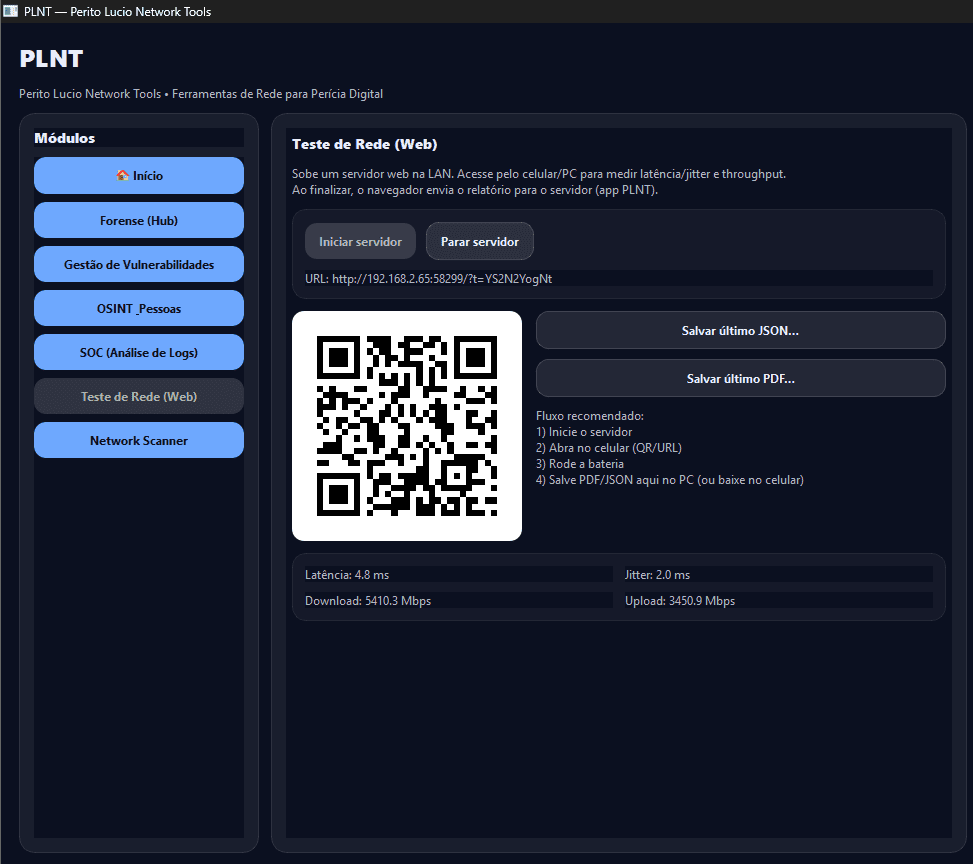Select the Teste de Rede (Web) tab

138,396
